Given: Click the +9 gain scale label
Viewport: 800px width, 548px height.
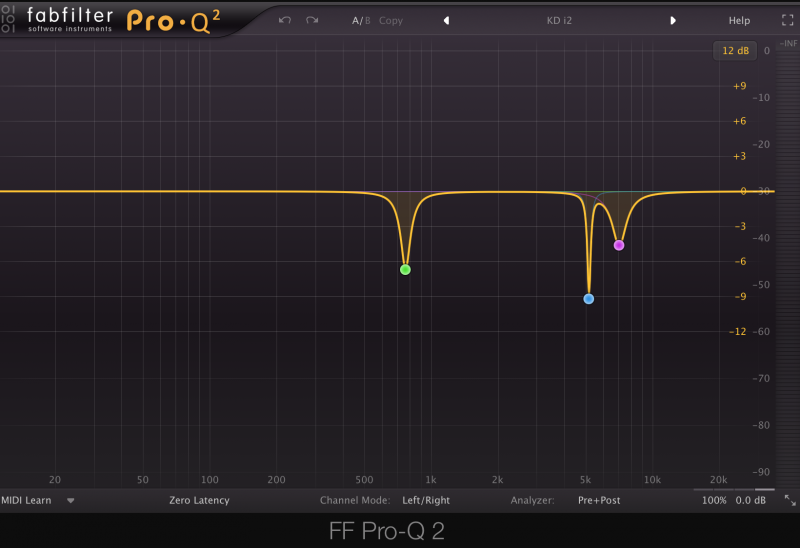Looking at the screenshot, I should tap(740, 86).
